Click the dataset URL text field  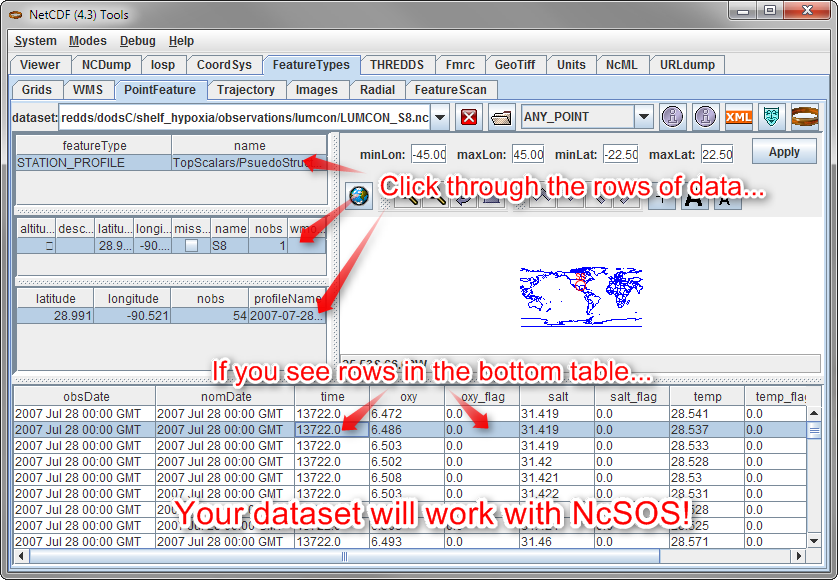coord(245,117)
